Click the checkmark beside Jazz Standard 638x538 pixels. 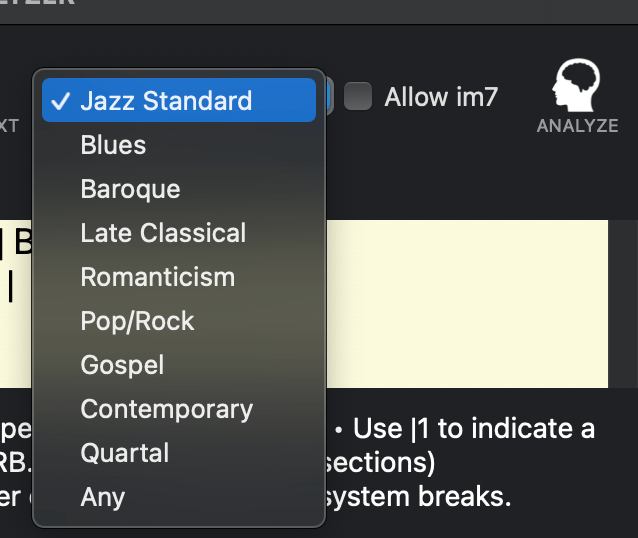pyautogui.click(x=60, y=101)
